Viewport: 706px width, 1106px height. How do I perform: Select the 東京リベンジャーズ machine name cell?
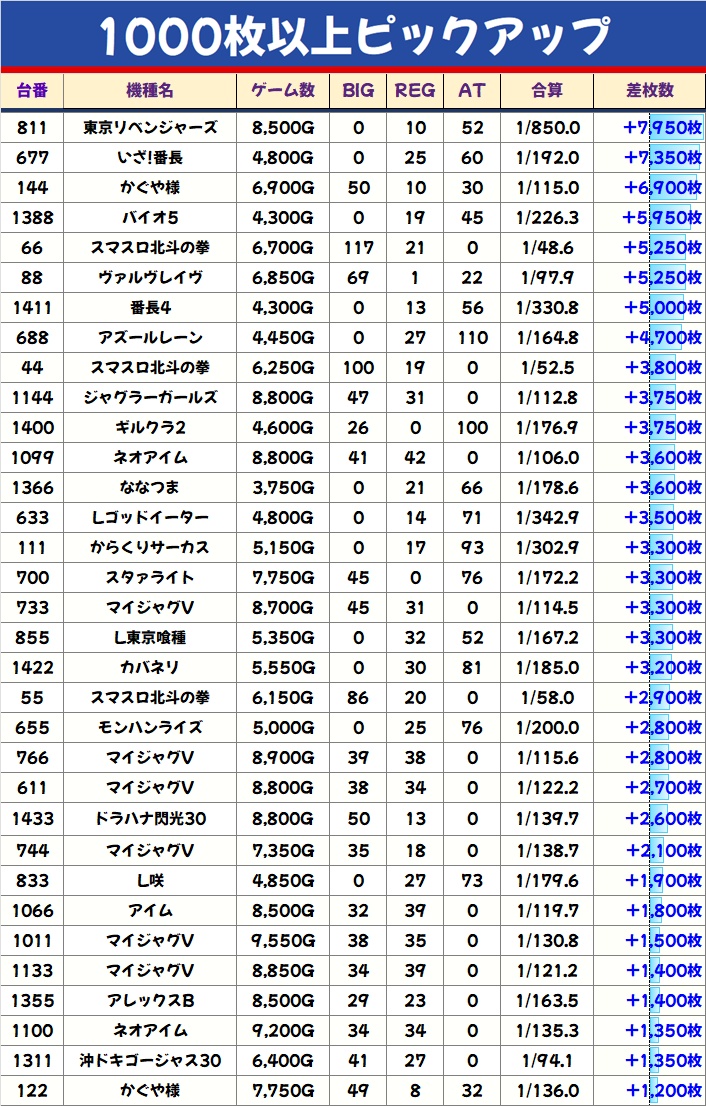[x=150, y=128]
